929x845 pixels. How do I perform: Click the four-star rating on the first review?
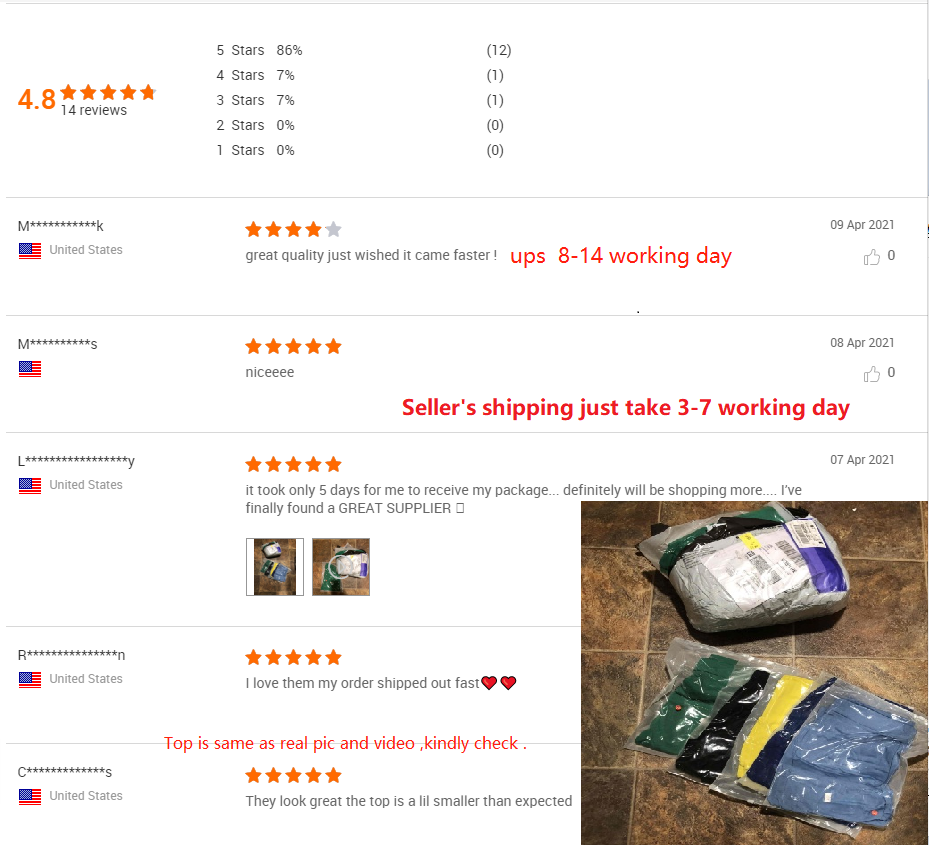pos(293,230)
